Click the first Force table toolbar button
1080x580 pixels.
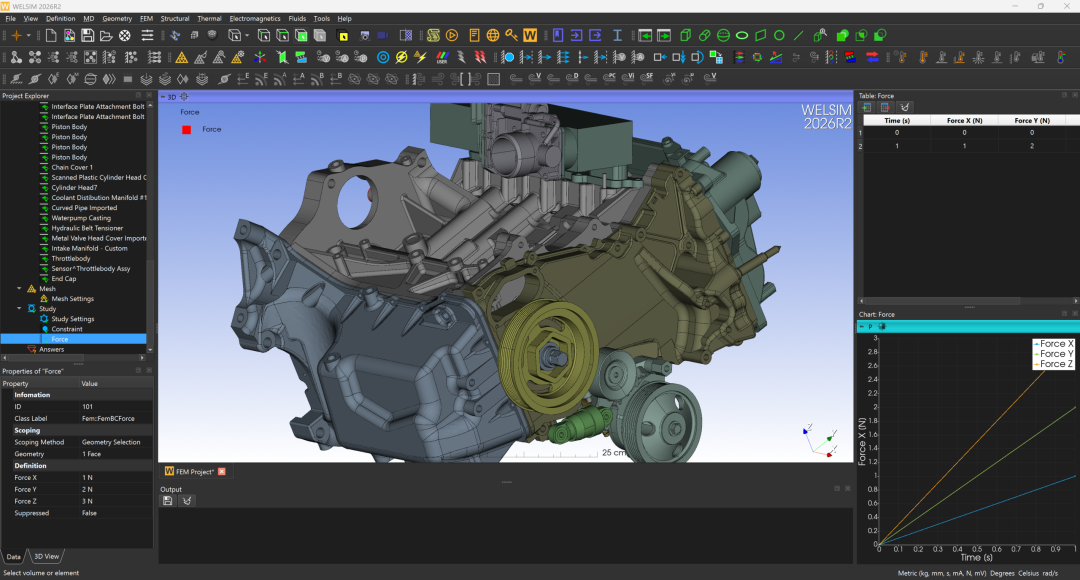tap(866, 107)
